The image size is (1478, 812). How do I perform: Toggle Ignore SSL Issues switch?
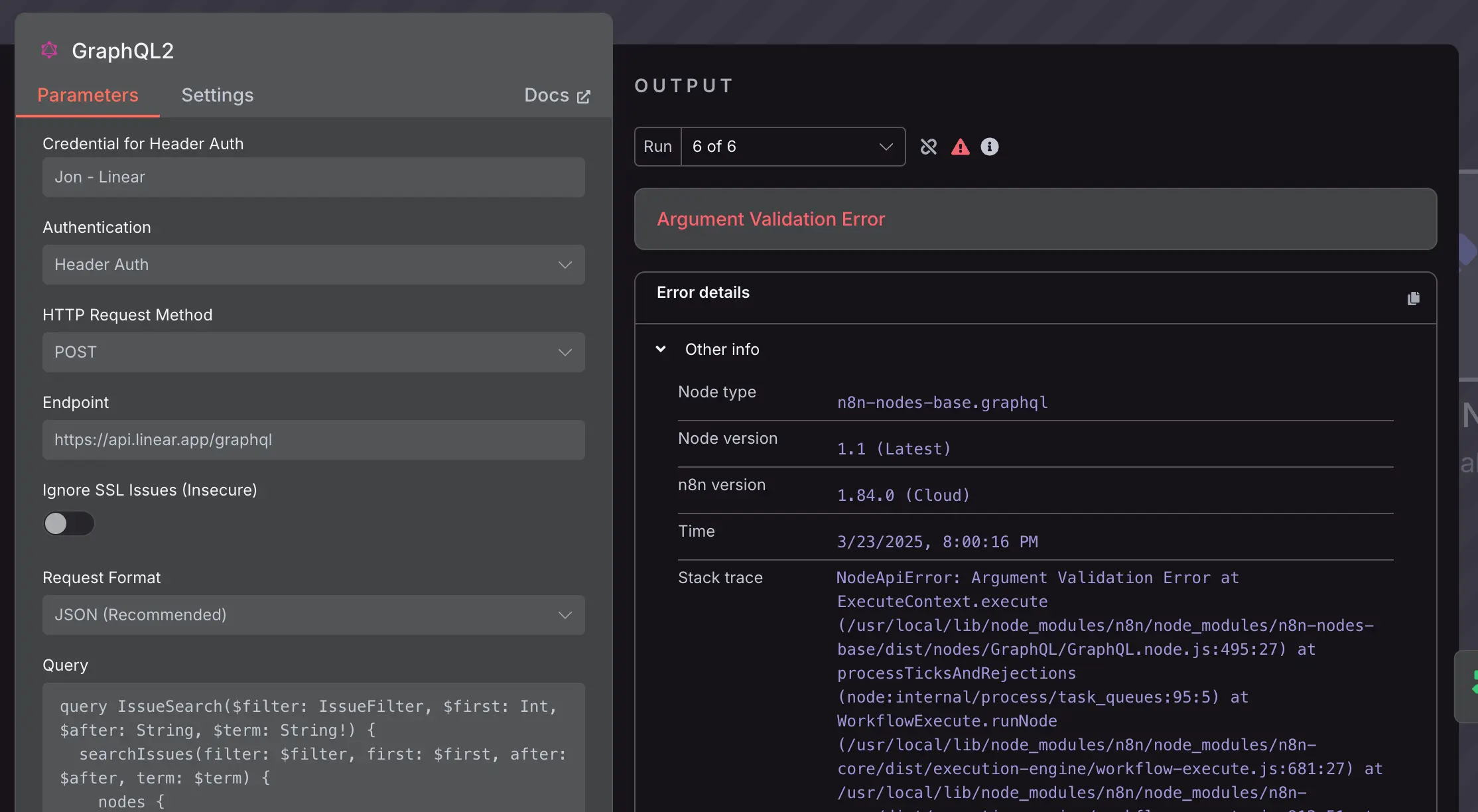68,523
